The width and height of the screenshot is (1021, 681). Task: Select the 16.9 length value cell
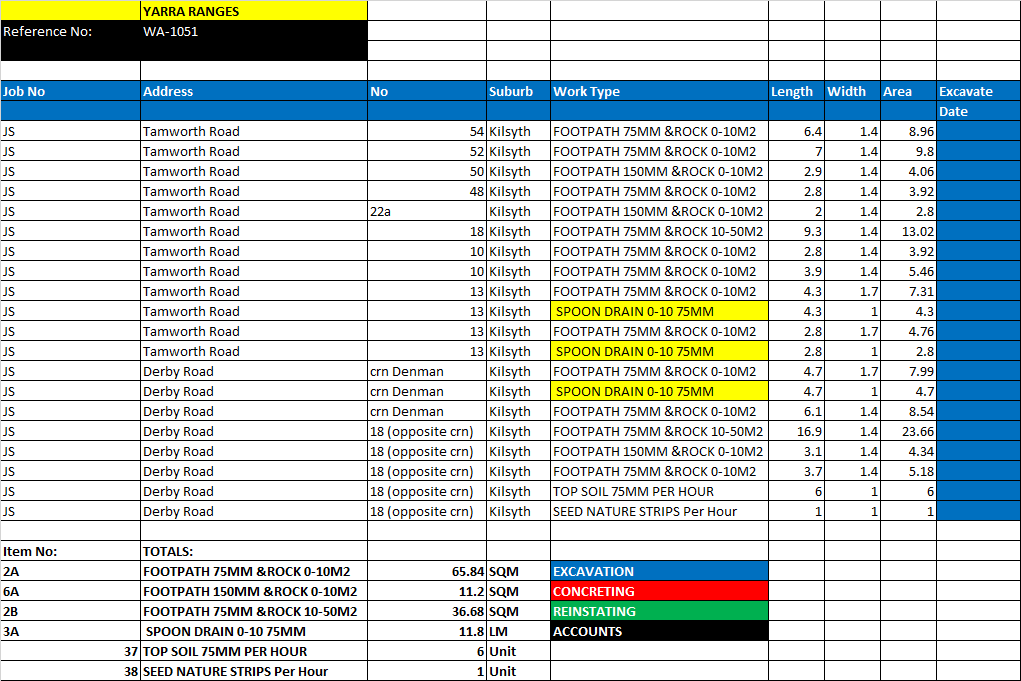click(795, 431)
